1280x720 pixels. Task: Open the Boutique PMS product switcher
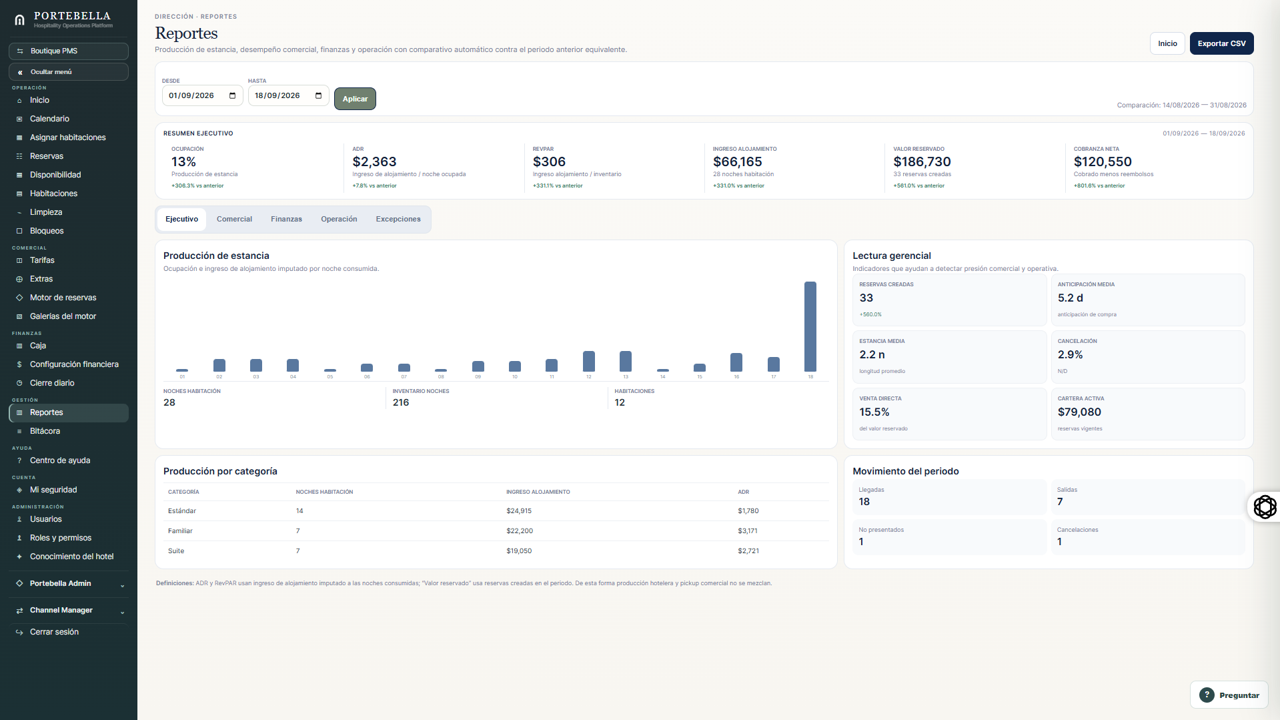coord(68,51)
